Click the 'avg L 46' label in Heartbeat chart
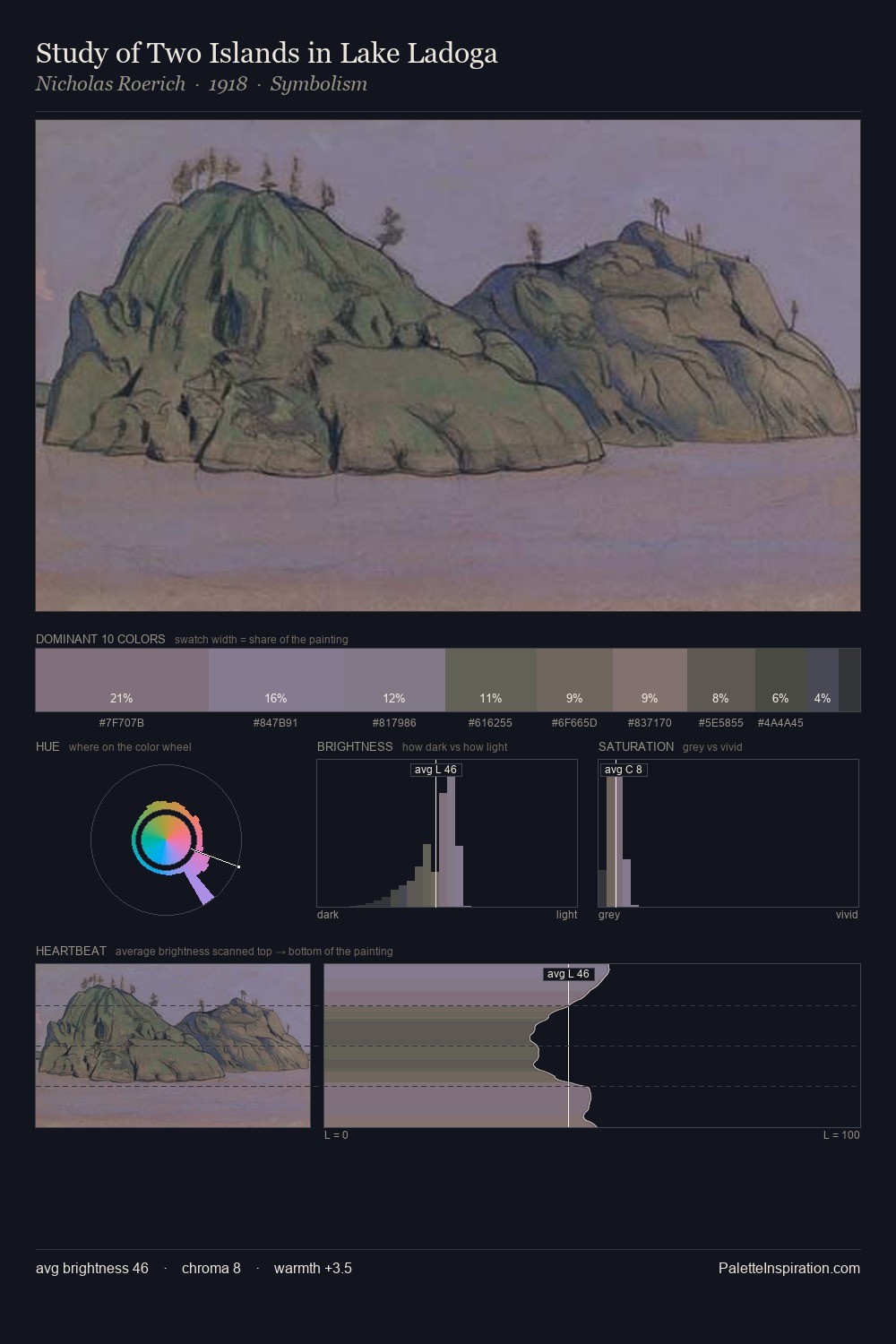Screen dimensions: 896x1344 pyautogui.click(x=568, y=974)
